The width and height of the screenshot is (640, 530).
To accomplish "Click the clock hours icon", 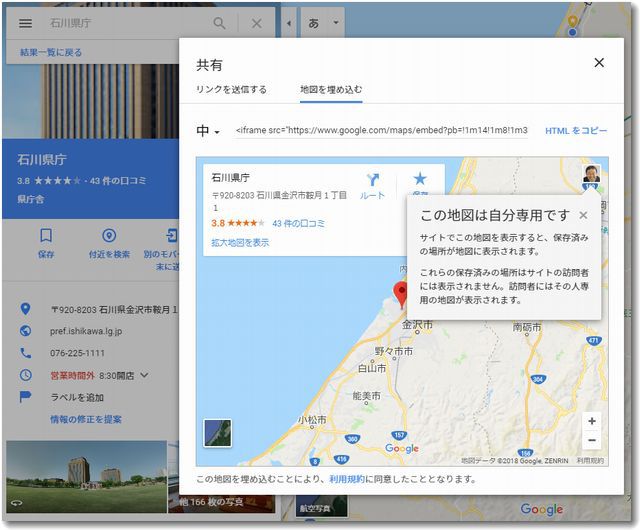I will 25,375.
